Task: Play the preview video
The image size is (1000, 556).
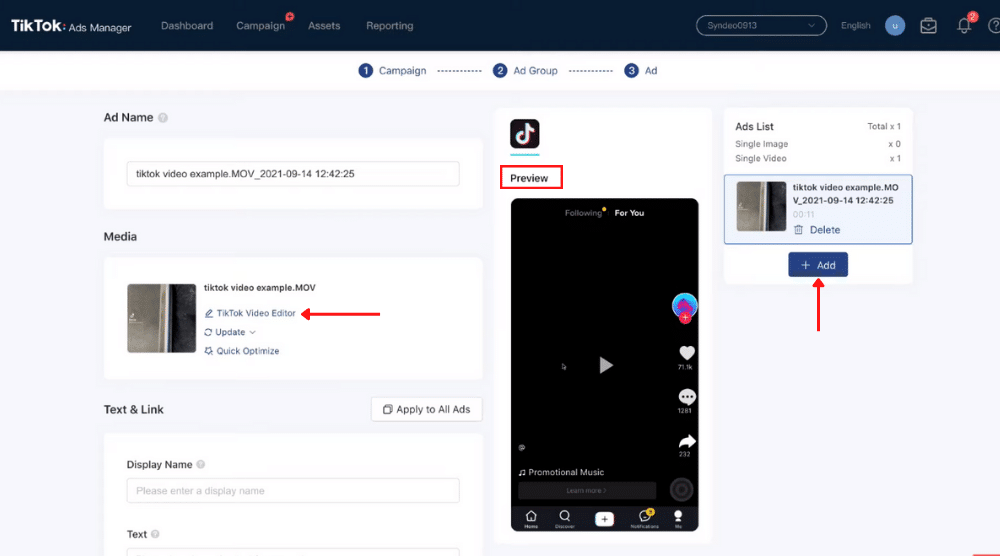Action: coord(606,365)
